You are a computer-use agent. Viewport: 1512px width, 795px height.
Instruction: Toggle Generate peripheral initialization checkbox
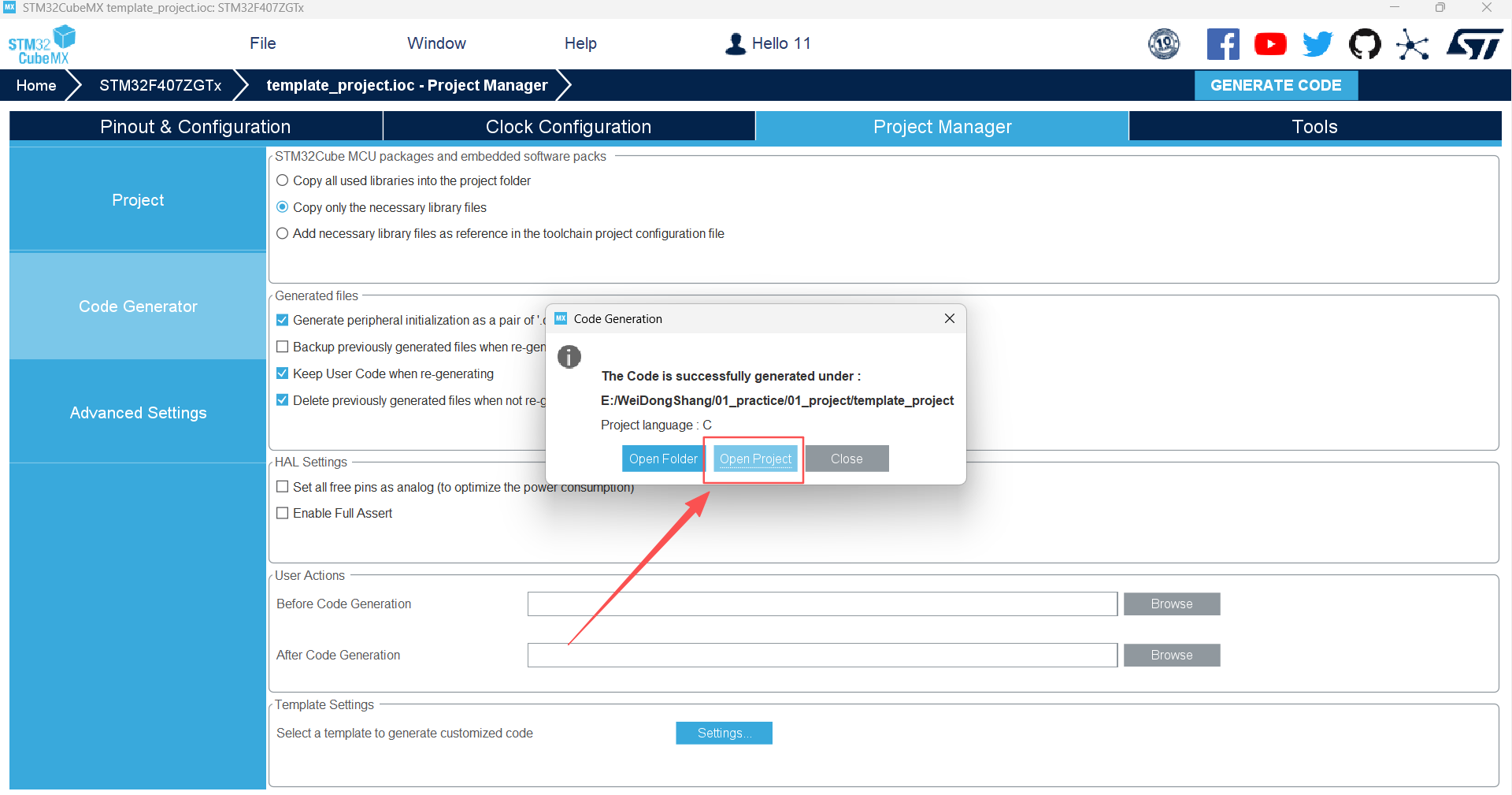[283, 320]
